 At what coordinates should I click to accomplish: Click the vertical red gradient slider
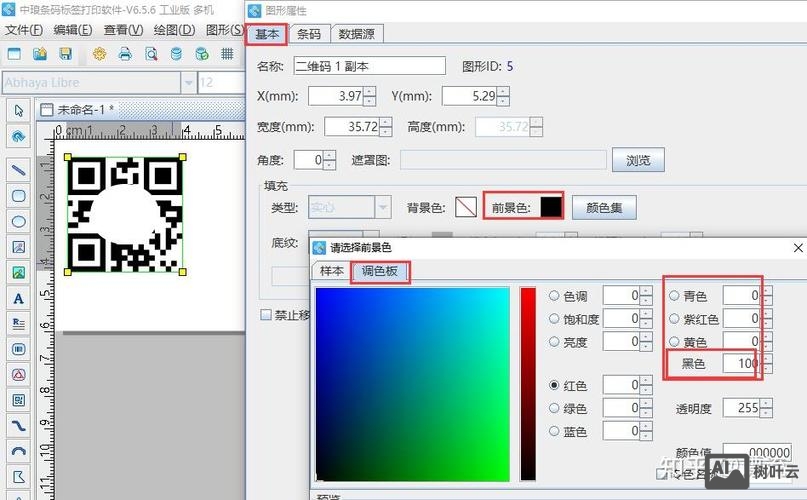pyautogui.click(x=528, y=384)
